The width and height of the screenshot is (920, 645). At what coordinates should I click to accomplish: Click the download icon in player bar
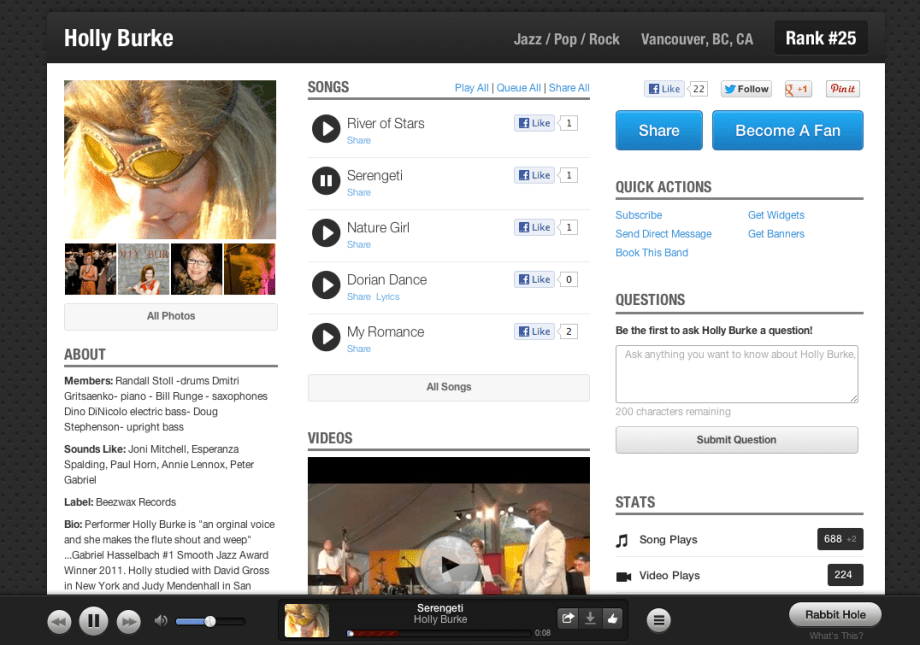point(590,619)
